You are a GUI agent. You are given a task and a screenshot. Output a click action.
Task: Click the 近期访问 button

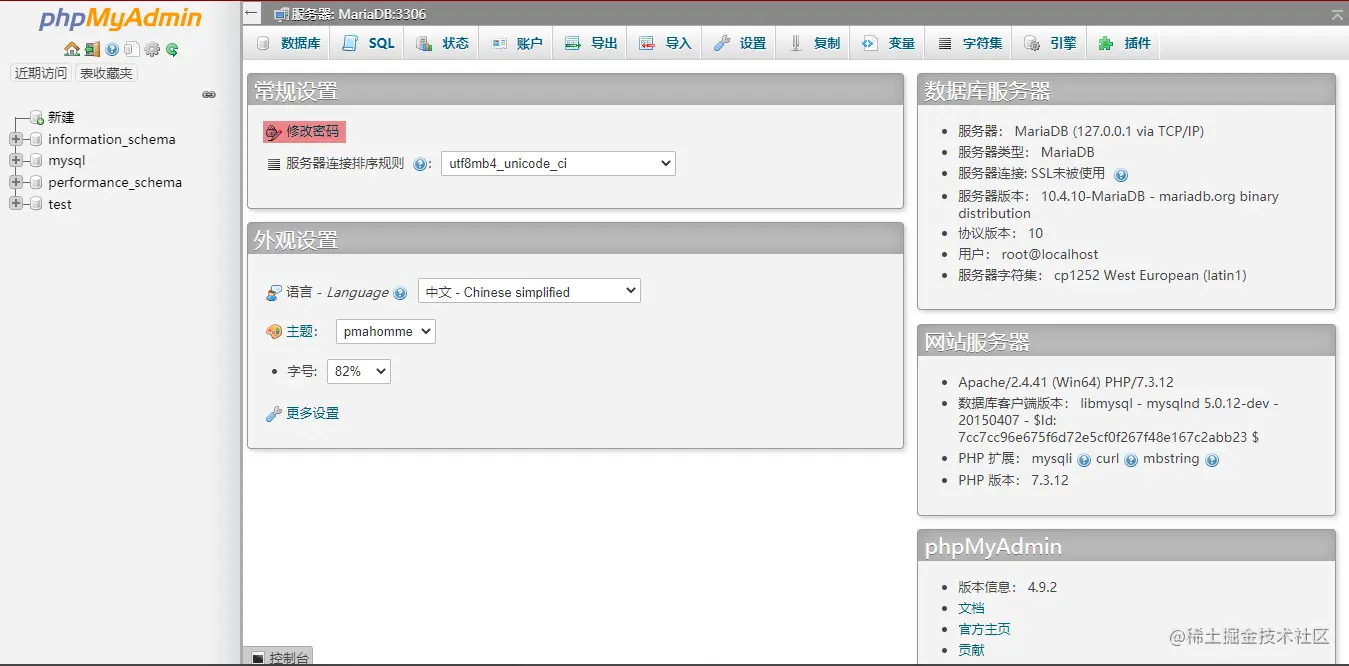point(41,73)
